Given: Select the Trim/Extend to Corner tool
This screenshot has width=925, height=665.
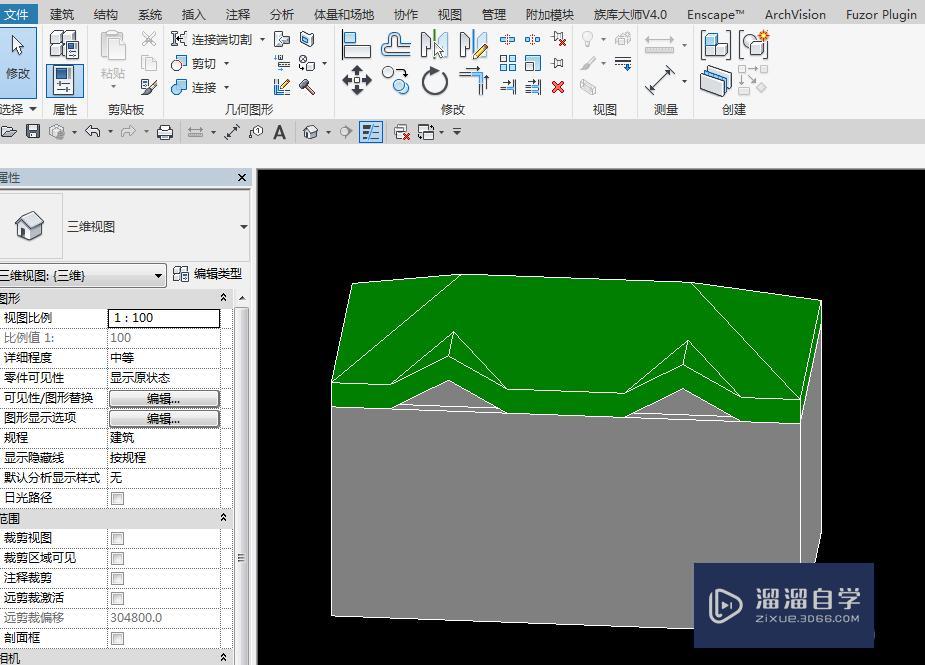Looking at the screenshot, I should (474, 81).
